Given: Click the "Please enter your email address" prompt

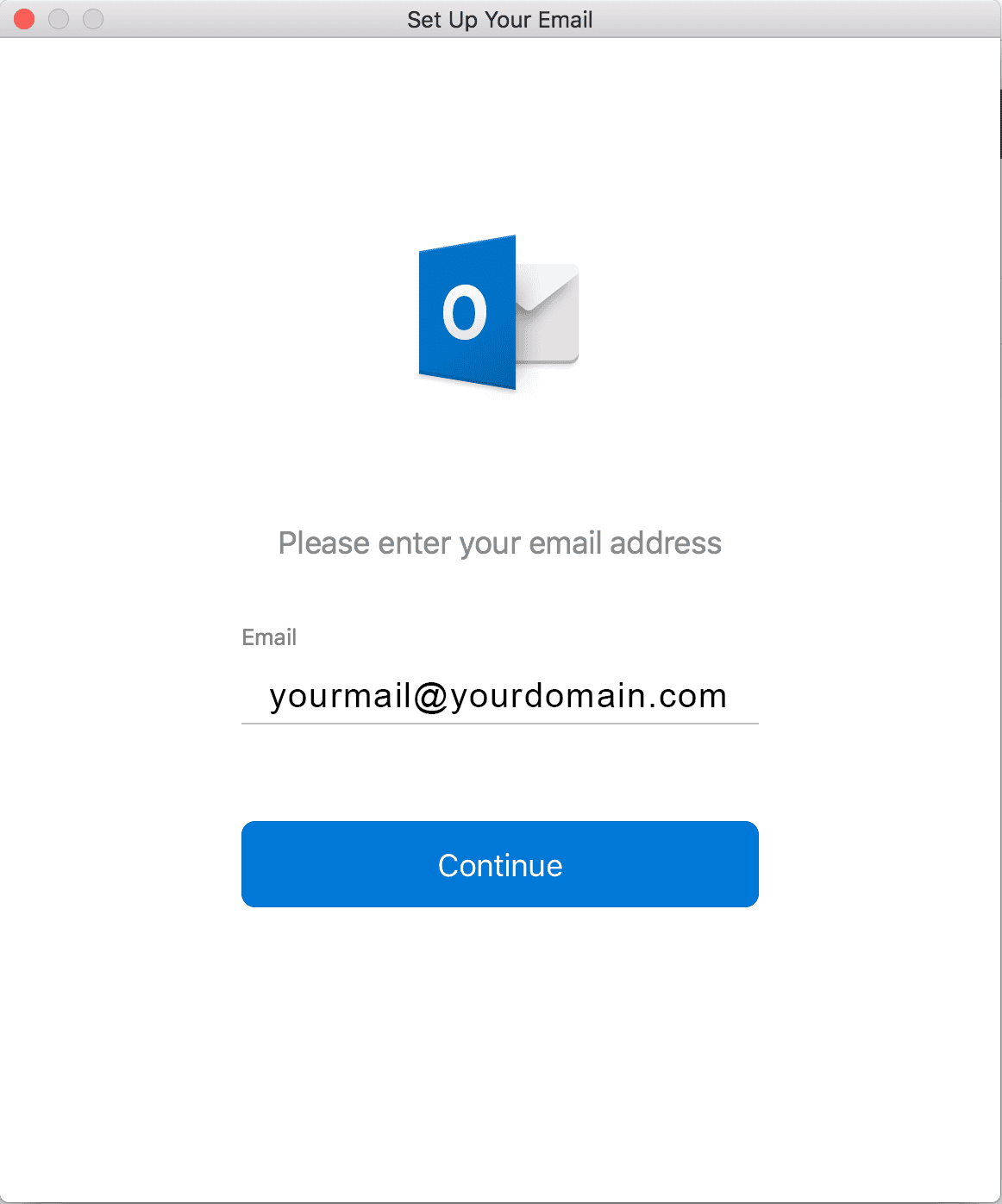Looking at the screenshot, I should point(500,543).
